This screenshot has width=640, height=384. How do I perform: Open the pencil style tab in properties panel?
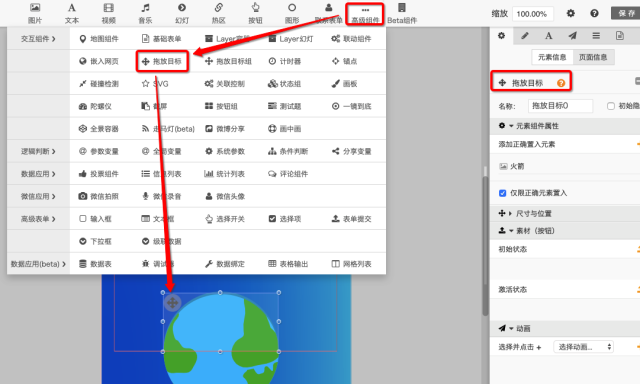[525, 36]
